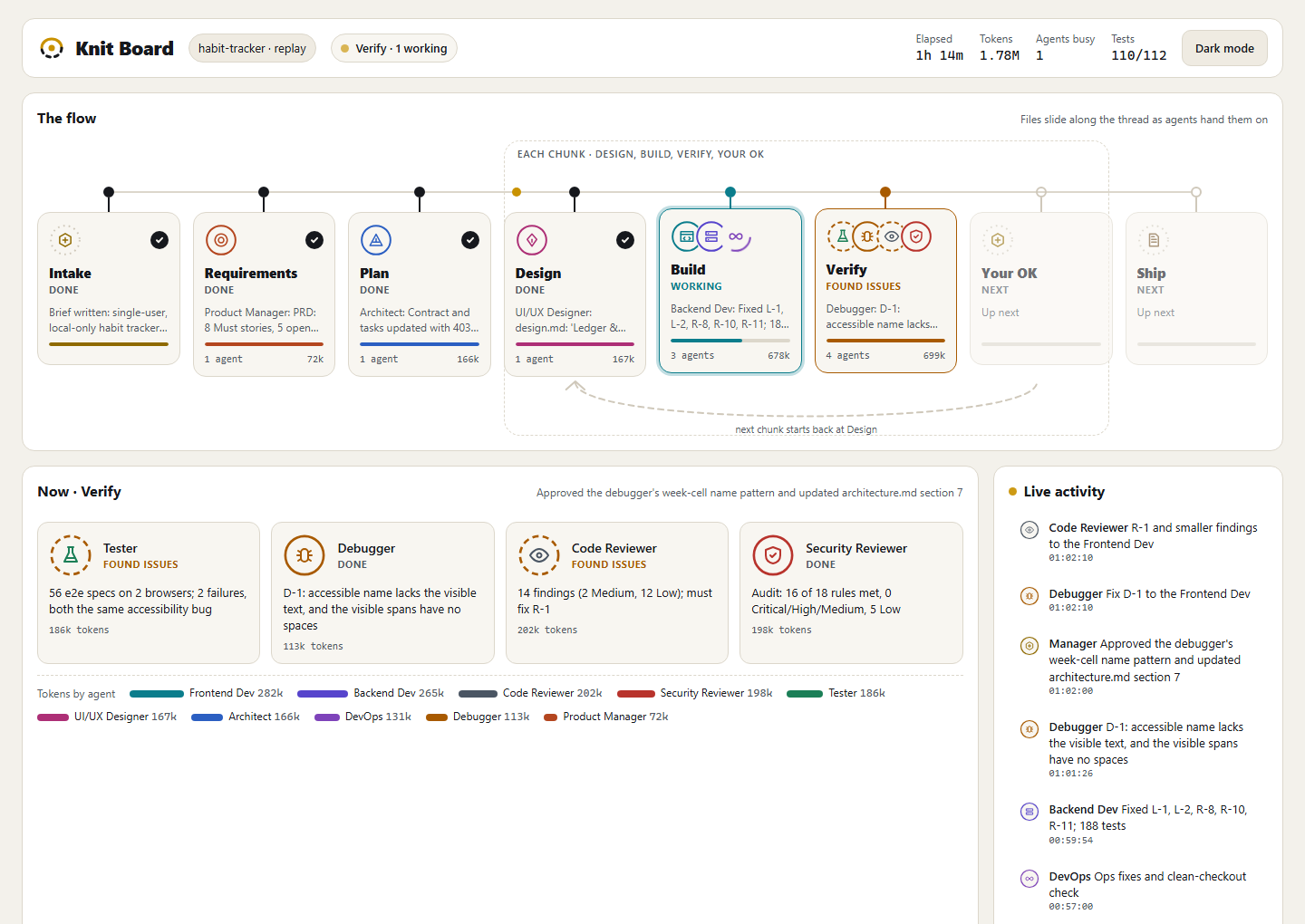
Task: Select the Build timeline marker dot
Action: [730, 192]
